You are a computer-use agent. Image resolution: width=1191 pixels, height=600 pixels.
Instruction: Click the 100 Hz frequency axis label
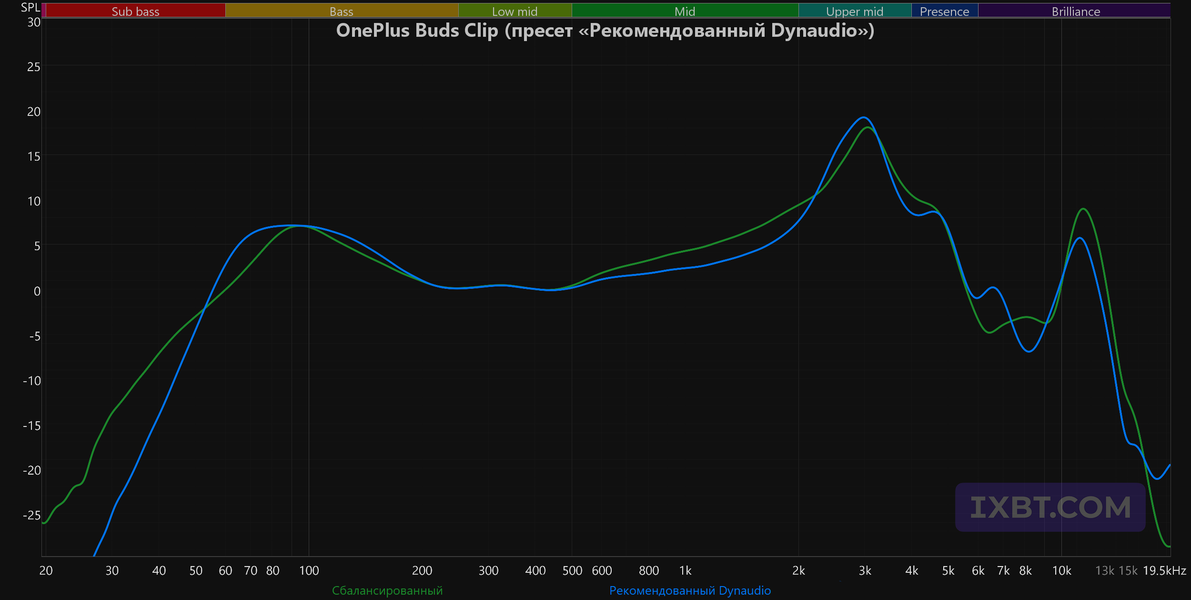coord(308,571)
